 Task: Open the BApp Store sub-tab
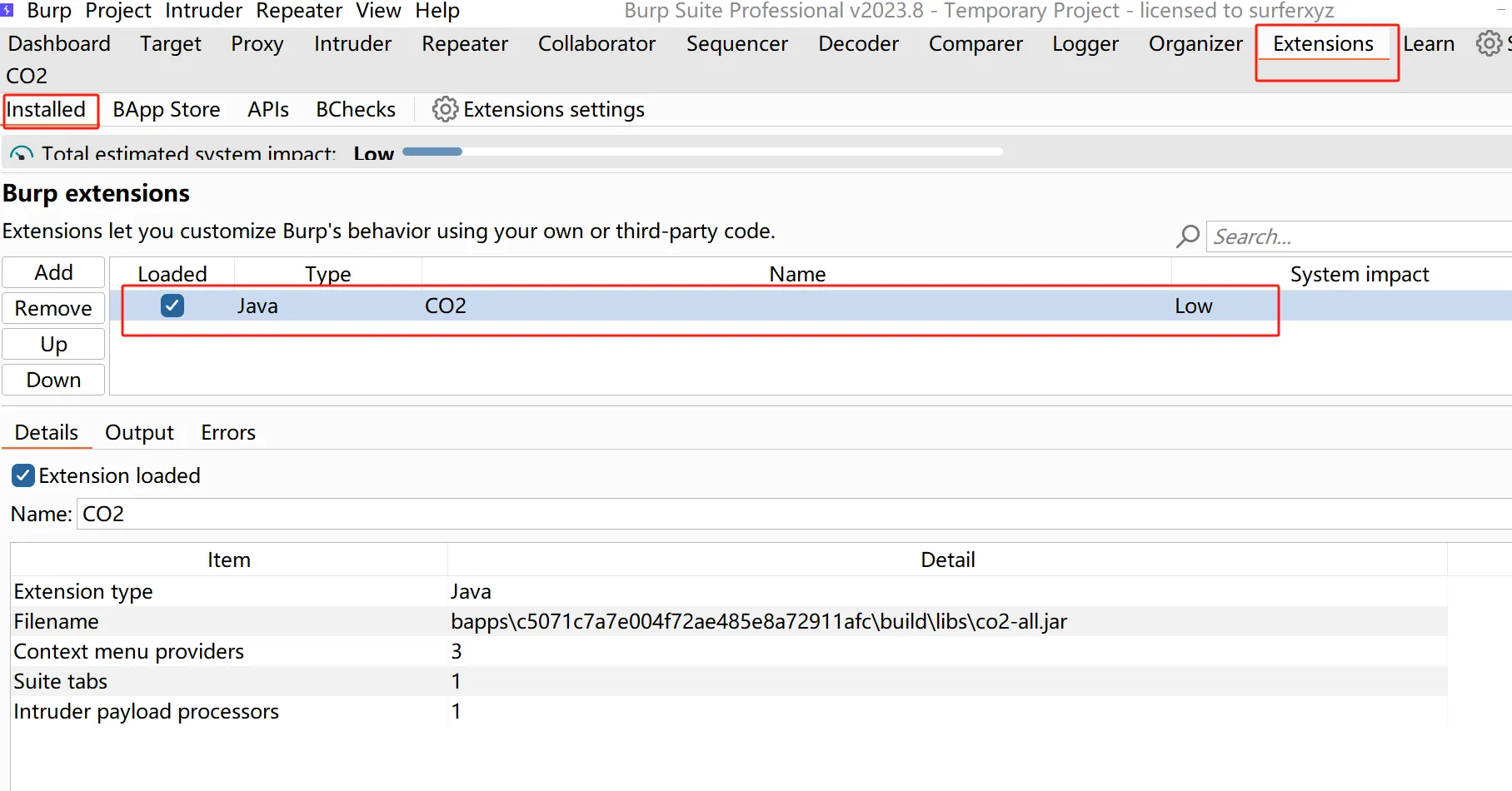coord(167,109)
